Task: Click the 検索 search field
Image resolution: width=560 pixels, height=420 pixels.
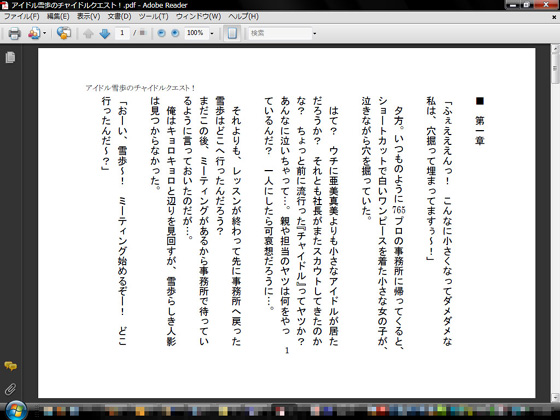Action: pyautogui.click(x=280, y=33)
